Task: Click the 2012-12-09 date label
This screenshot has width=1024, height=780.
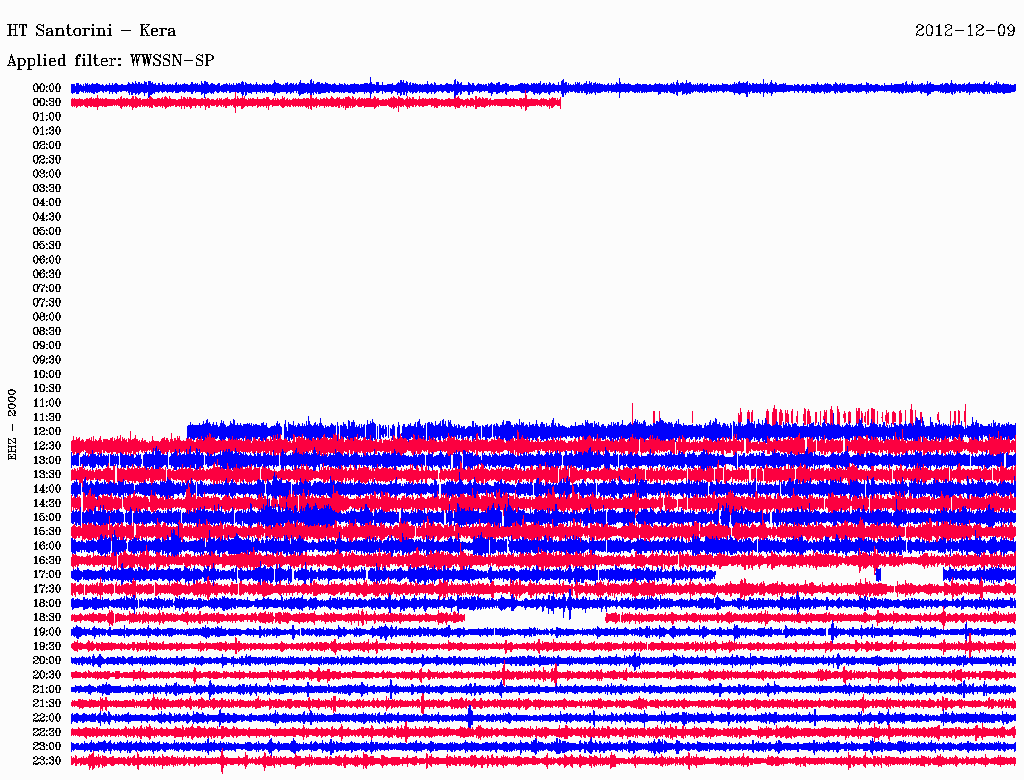Action: click(965, 30)
